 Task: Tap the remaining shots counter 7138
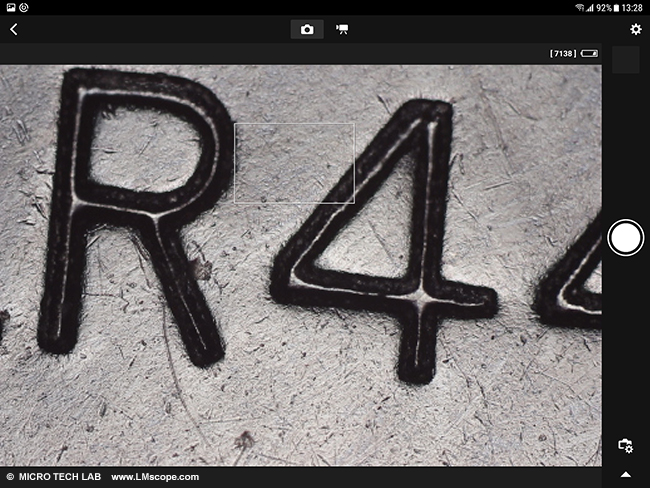coord(563,53)
